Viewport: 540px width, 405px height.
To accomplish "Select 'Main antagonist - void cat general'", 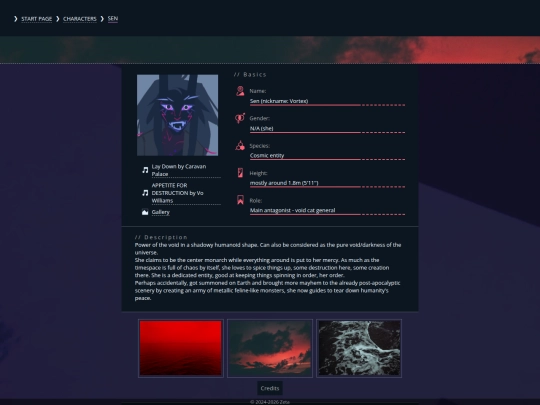I will point(292,210).
